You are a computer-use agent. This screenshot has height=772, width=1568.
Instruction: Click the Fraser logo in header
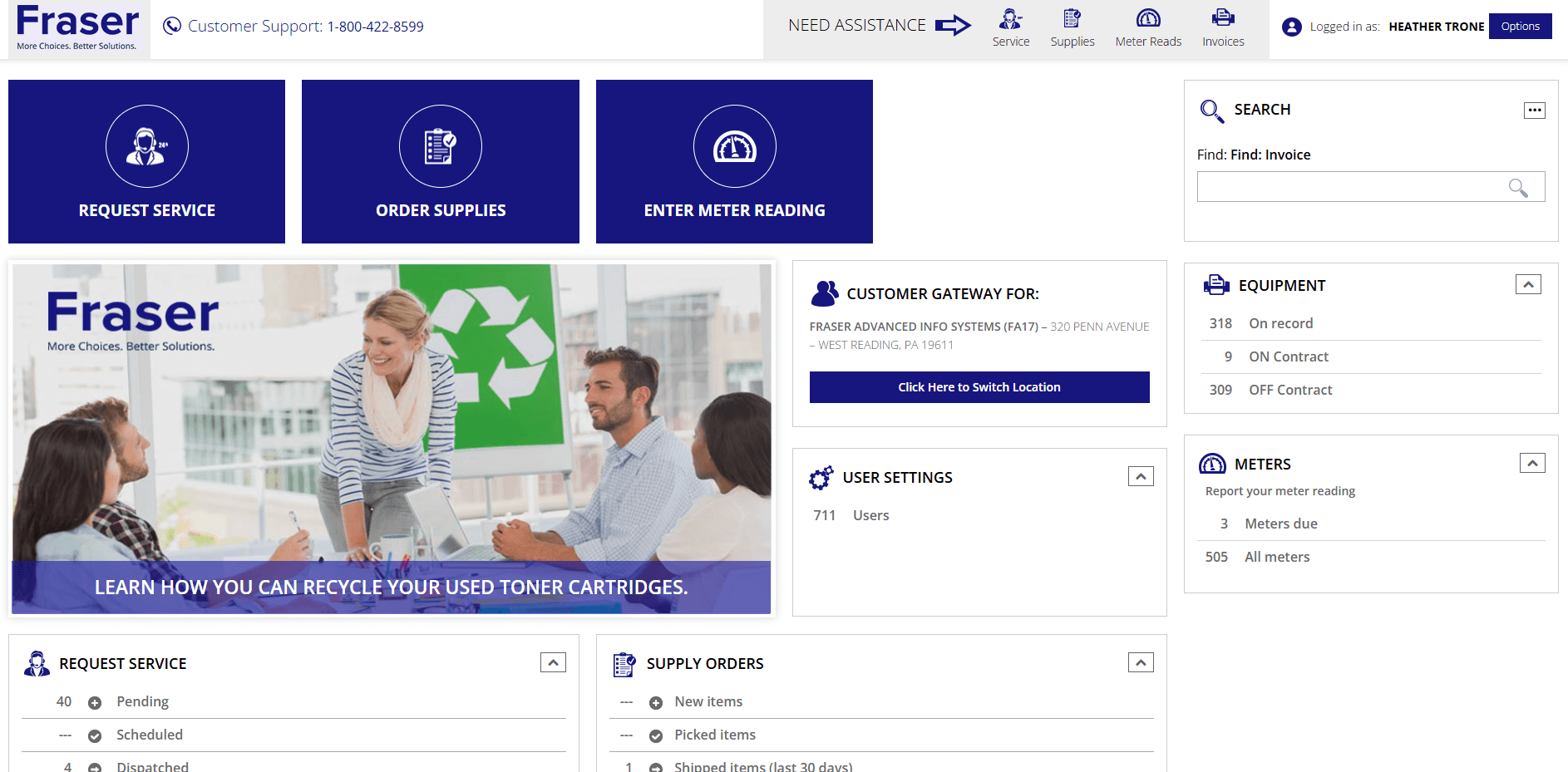79,28
